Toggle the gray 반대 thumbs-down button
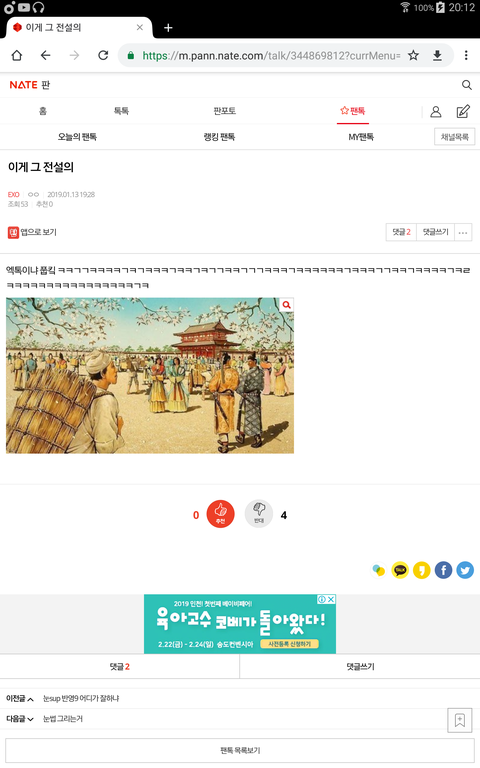The image size is (480, 768). click(x=259, y=514)
